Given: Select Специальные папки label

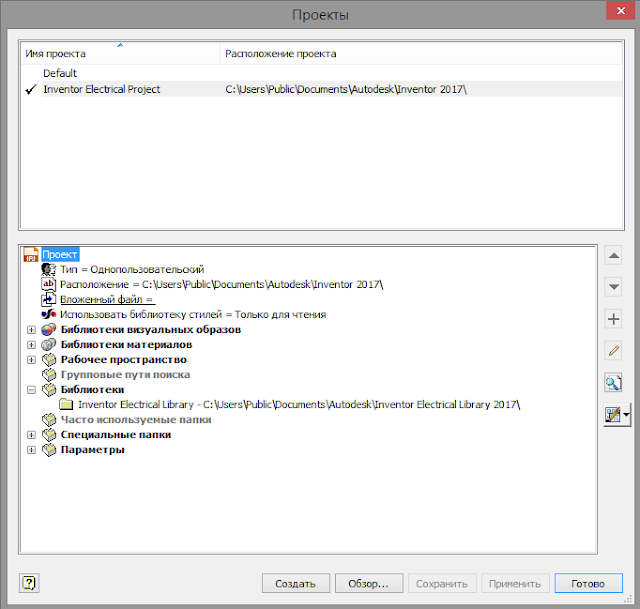Looking at the screenshot, I should click(116, 435).
